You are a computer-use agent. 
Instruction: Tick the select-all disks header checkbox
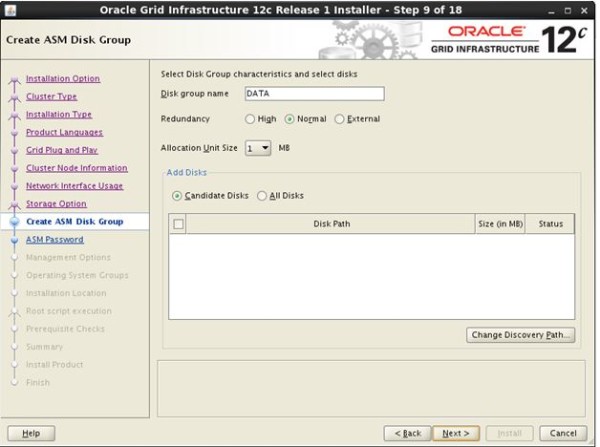click(178, 224)
